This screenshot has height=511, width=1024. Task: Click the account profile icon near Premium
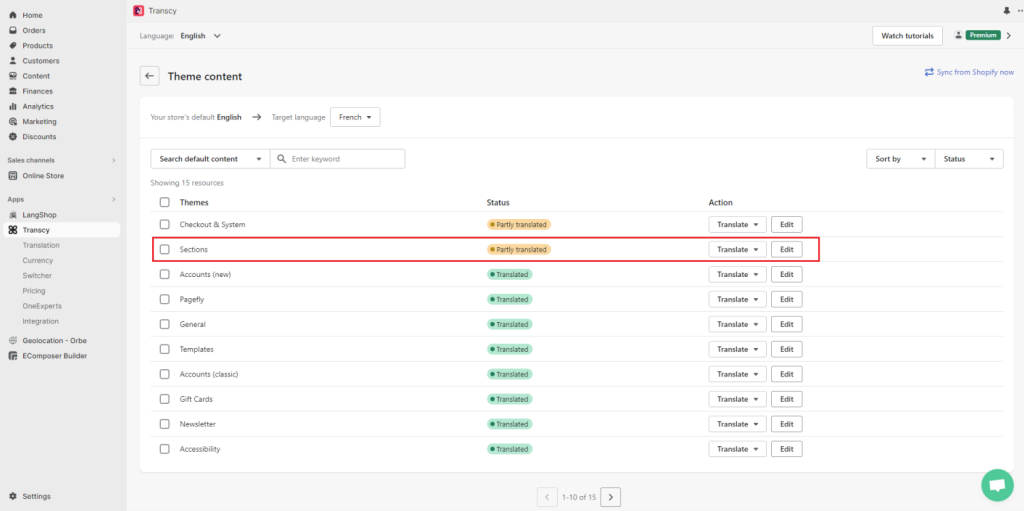(959, 35)
